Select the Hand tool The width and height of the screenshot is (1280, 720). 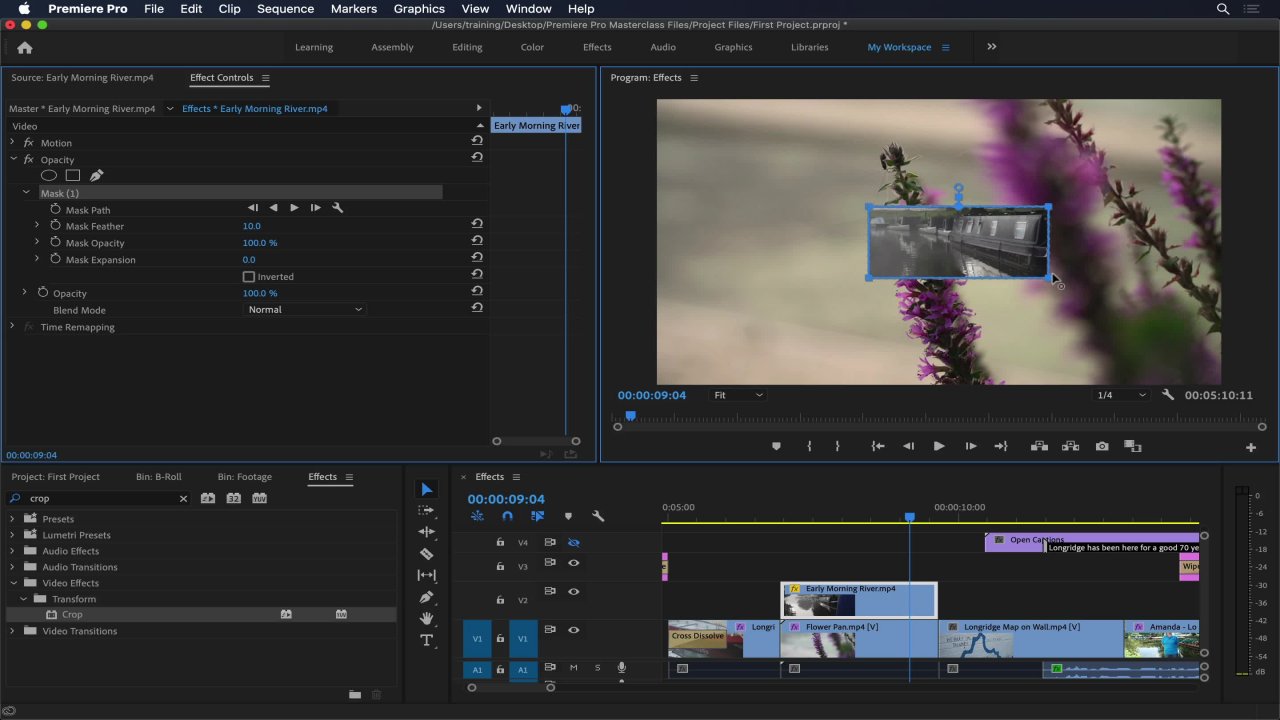427,619
